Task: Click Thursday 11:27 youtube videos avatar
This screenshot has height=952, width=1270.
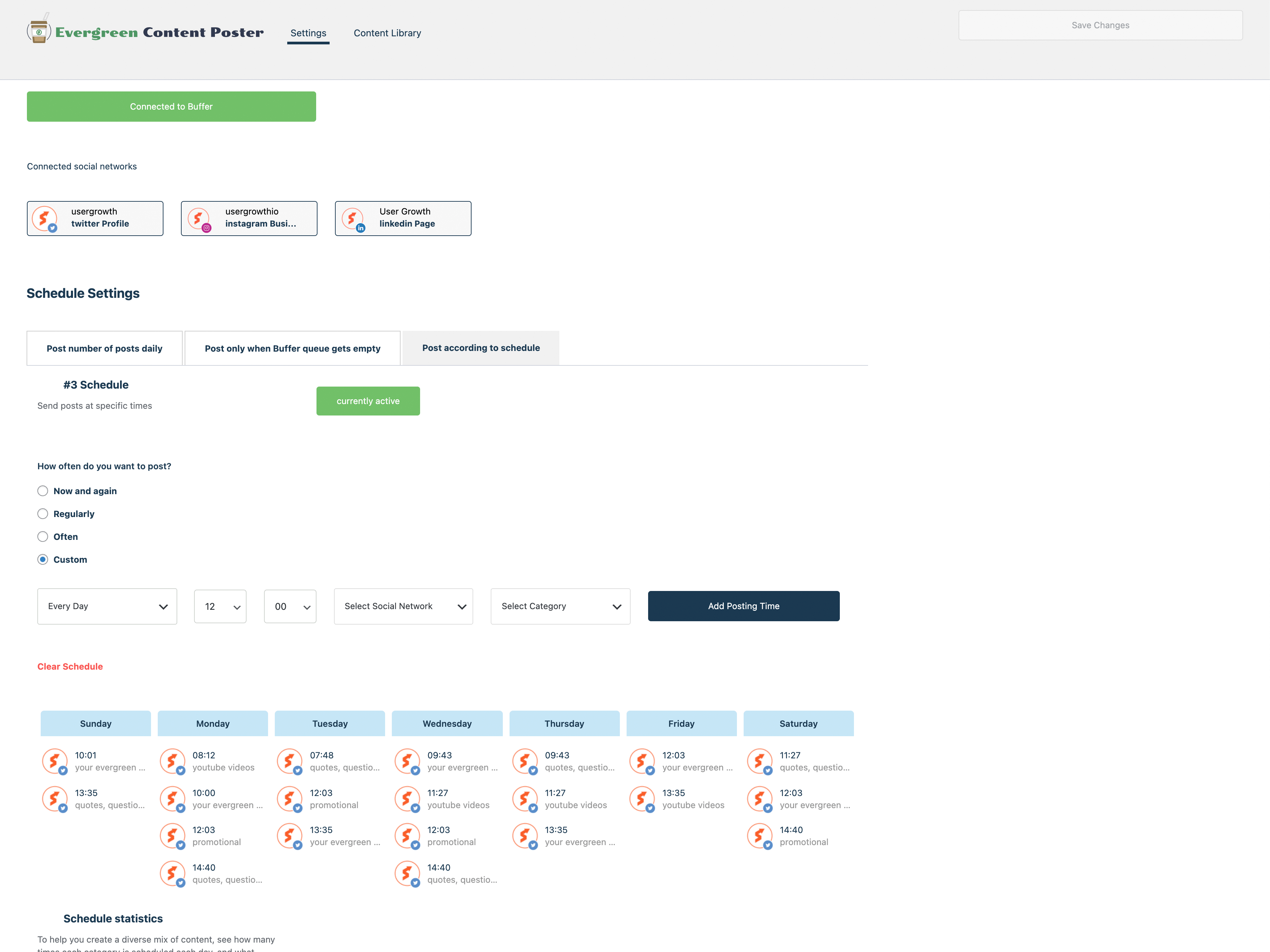Action: (x=525, y=799)
